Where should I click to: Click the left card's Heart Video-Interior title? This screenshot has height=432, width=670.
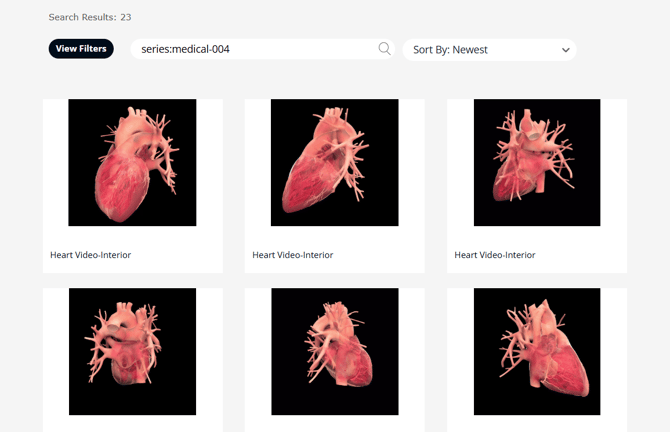click(91, 255)
